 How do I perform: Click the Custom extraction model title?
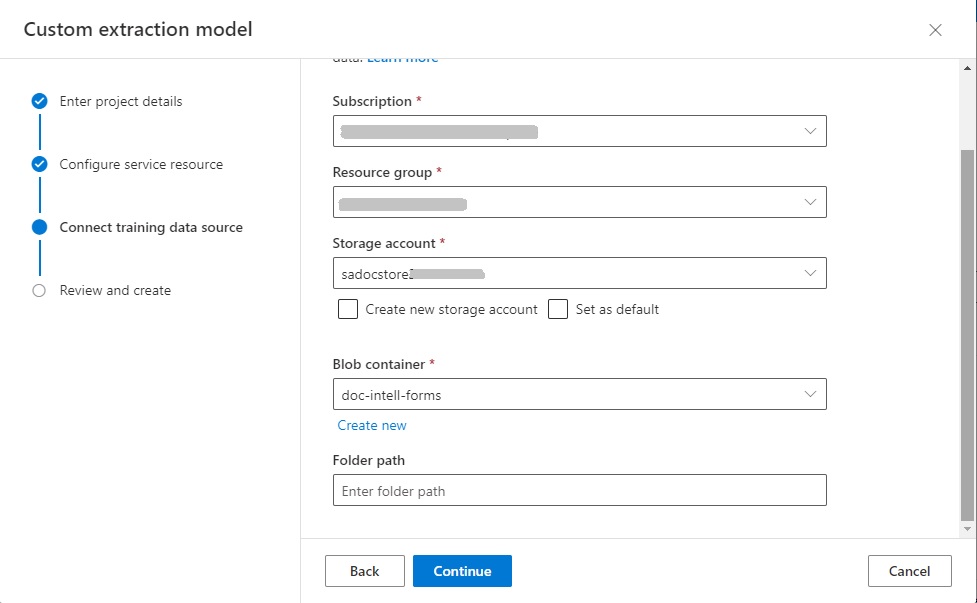coord(138,29)
